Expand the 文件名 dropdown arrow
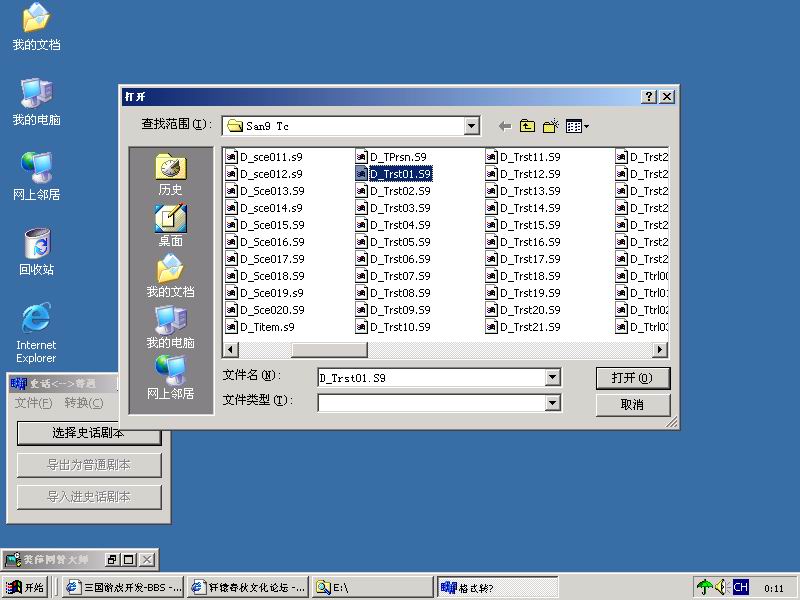This screenshot has width=800, height=600. pos(552,378)
